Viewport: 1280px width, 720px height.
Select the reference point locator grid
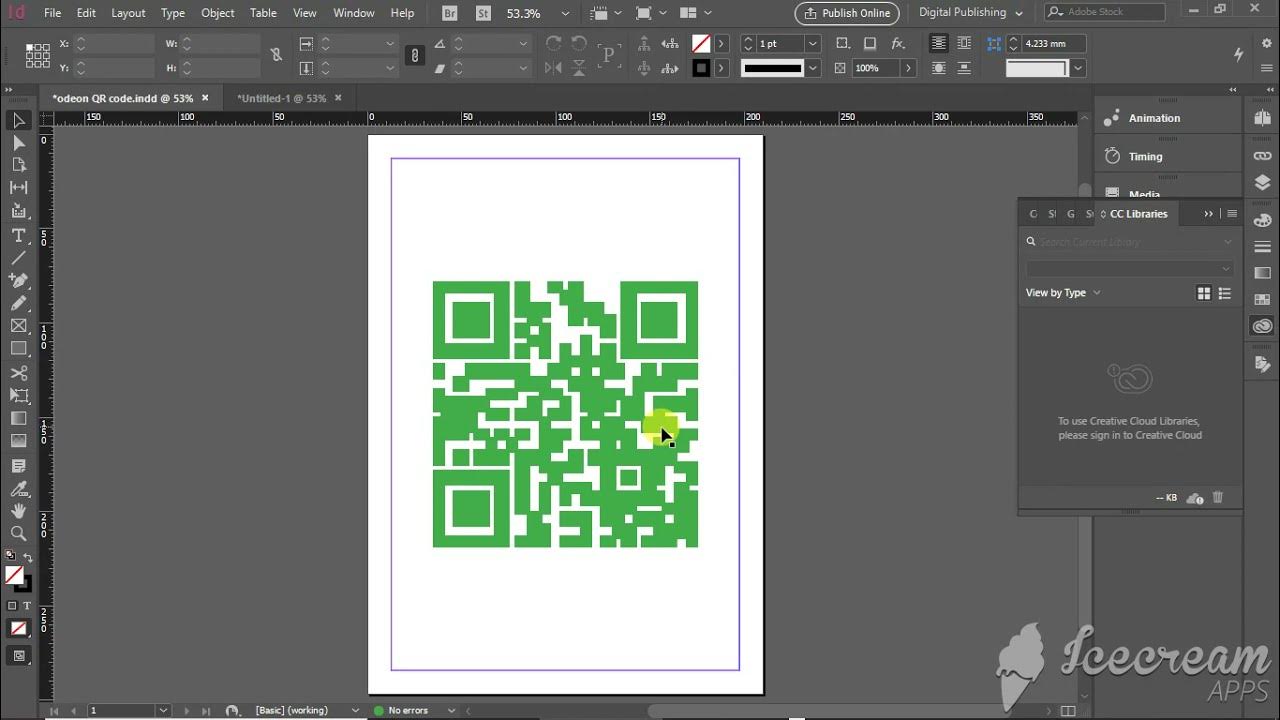coord(37,56)
